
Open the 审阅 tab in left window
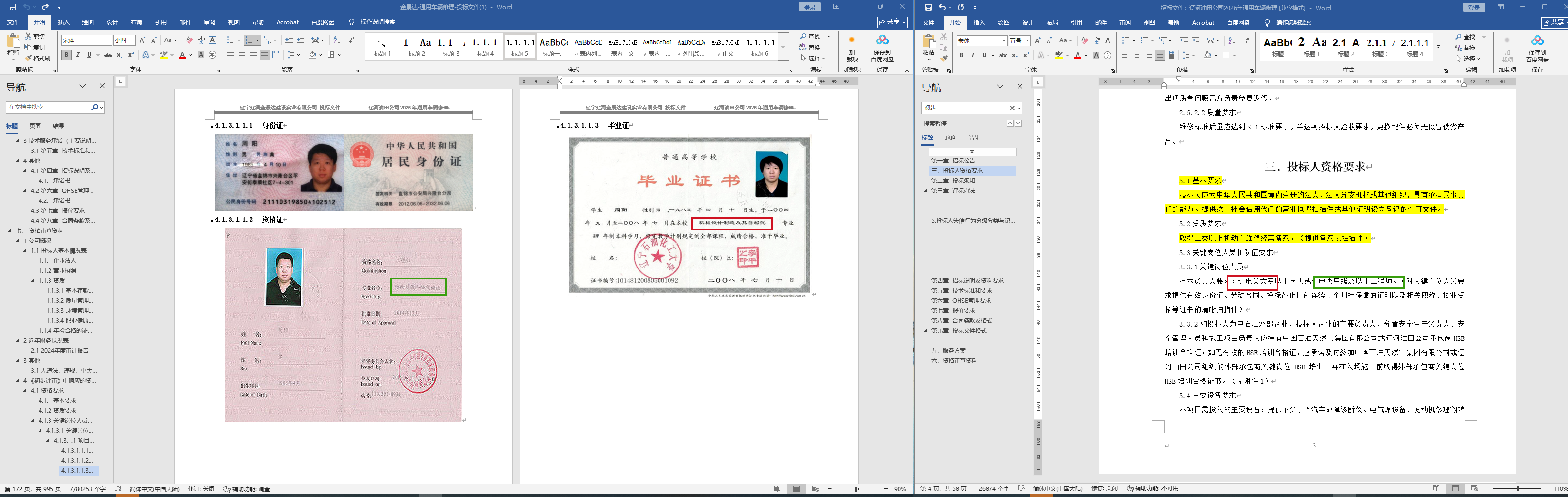click(210, 22)
